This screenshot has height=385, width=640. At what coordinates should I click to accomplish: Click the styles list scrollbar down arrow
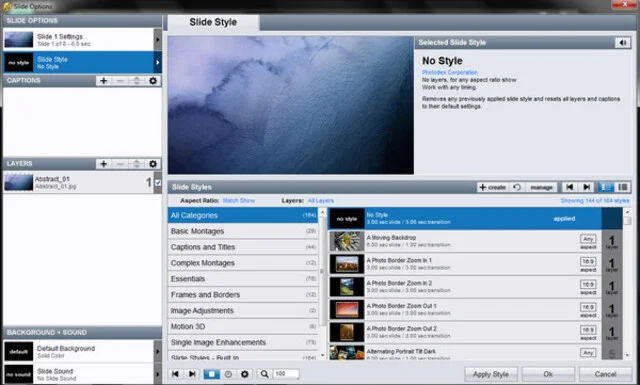point(627,356)
